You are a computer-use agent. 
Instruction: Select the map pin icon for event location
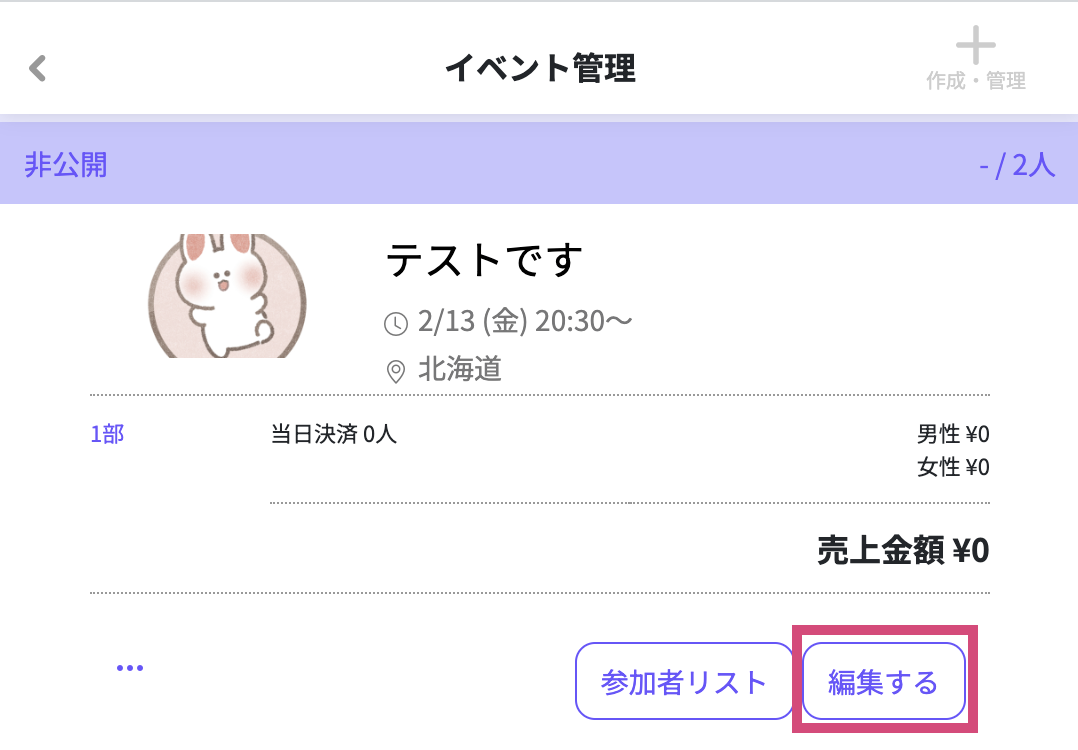[394, 370]
